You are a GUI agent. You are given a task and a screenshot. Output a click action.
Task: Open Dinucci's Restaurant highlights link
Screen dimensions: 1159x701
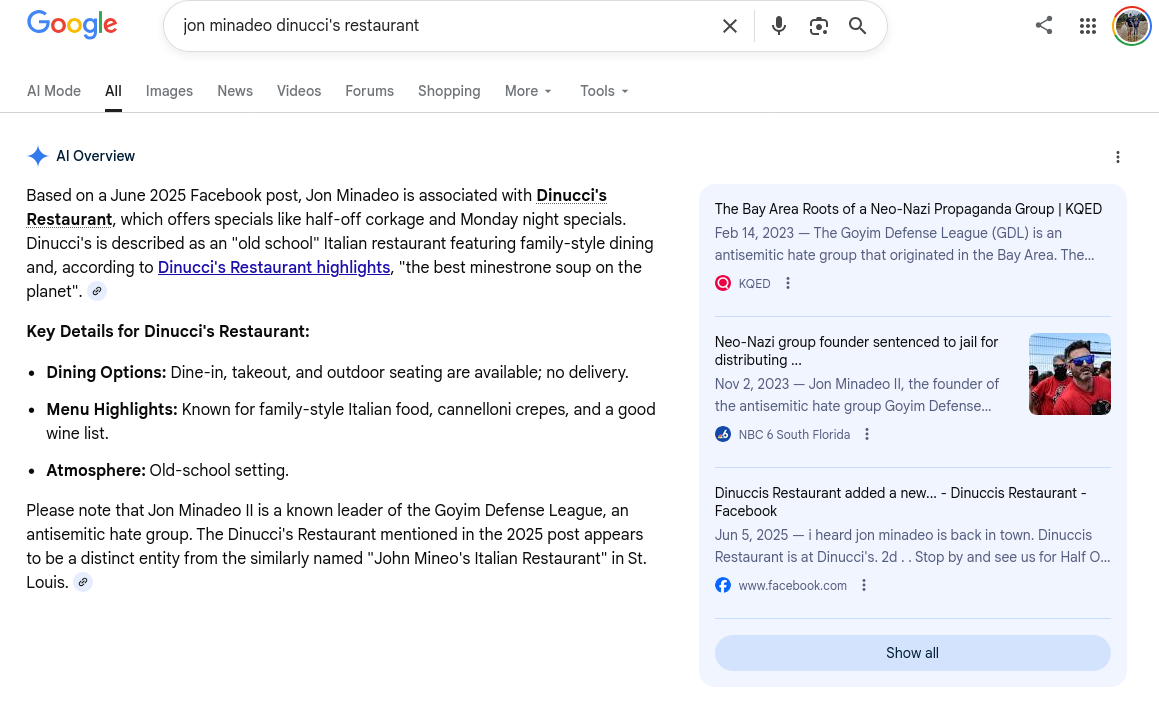point(274,268)
